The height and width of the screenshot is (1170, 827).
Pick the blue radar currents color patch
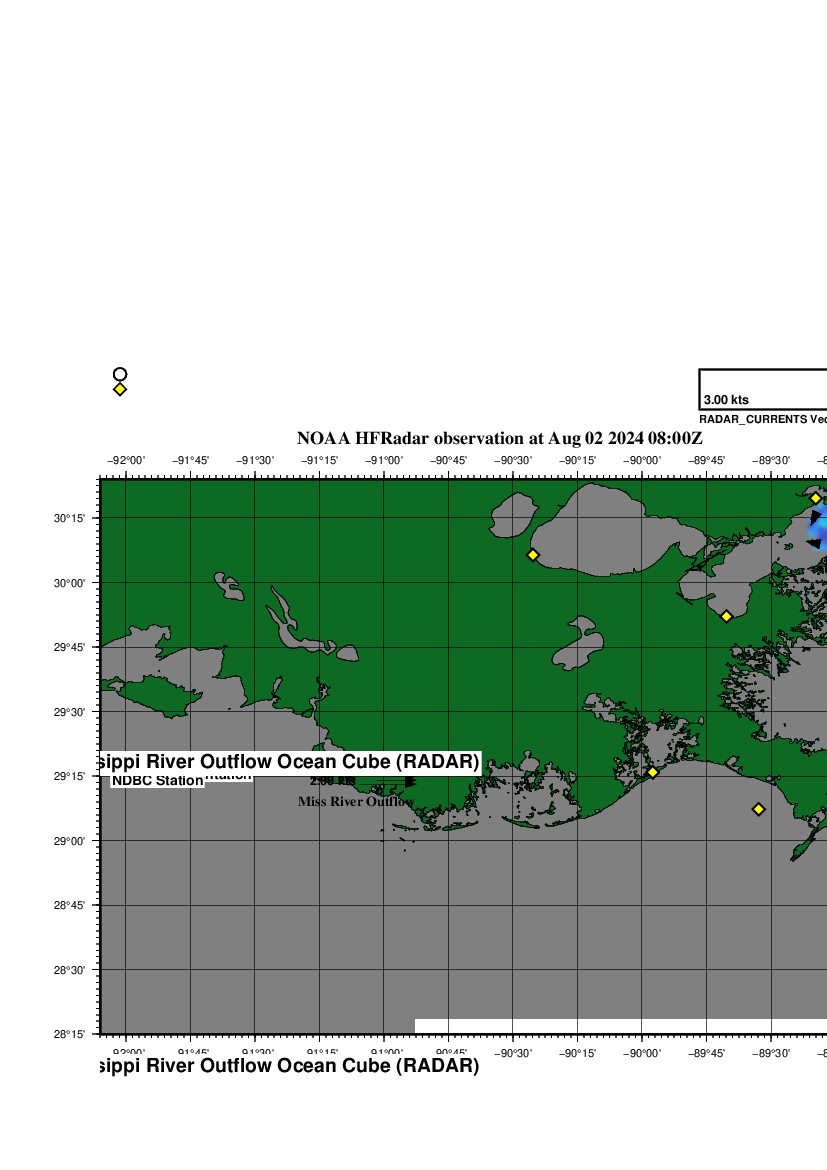coord(816,530)
